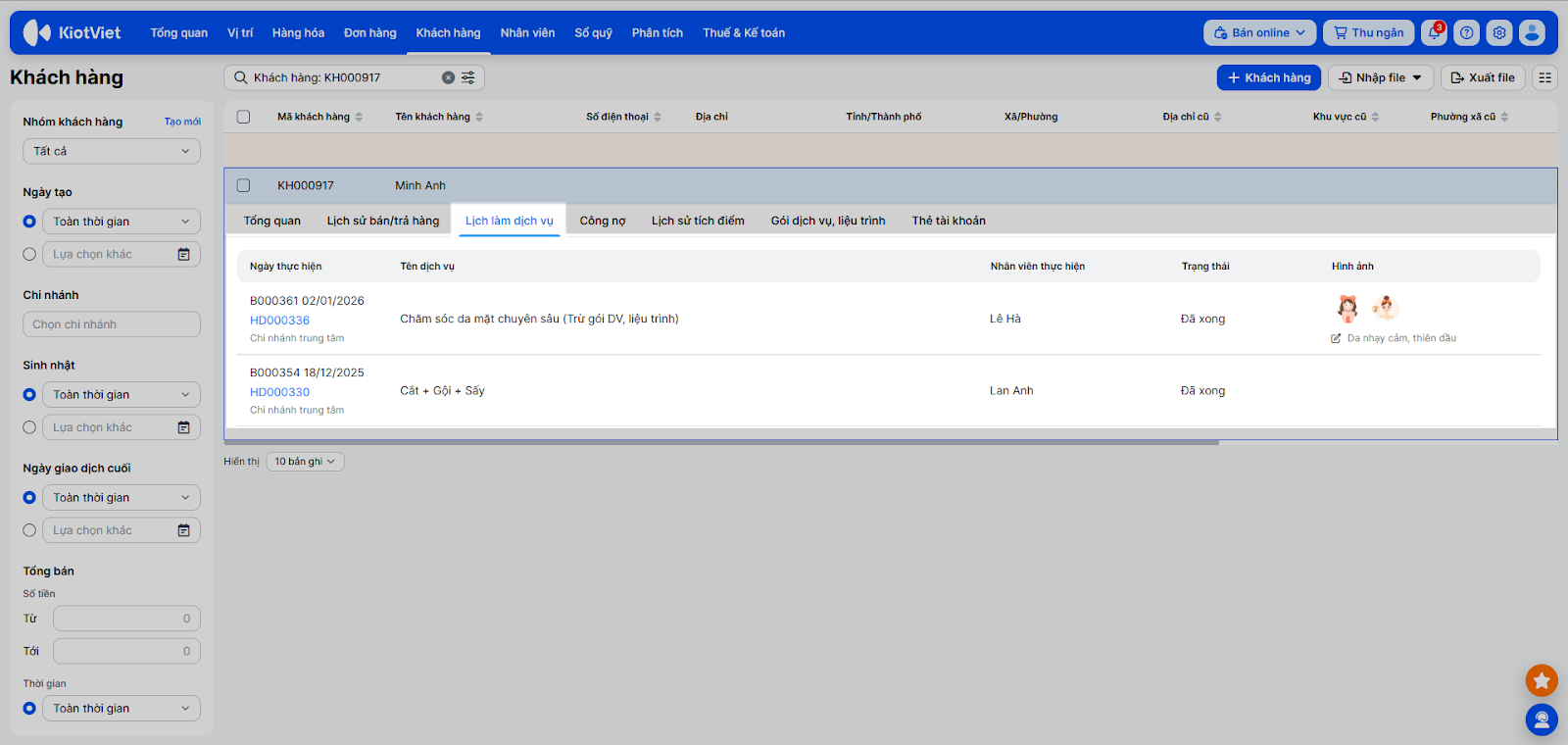The width and height of the screenshot is (1568, 745).
Task: Expand the Ngày tạo time range dropdown
Action: click(x=122, y=222)
